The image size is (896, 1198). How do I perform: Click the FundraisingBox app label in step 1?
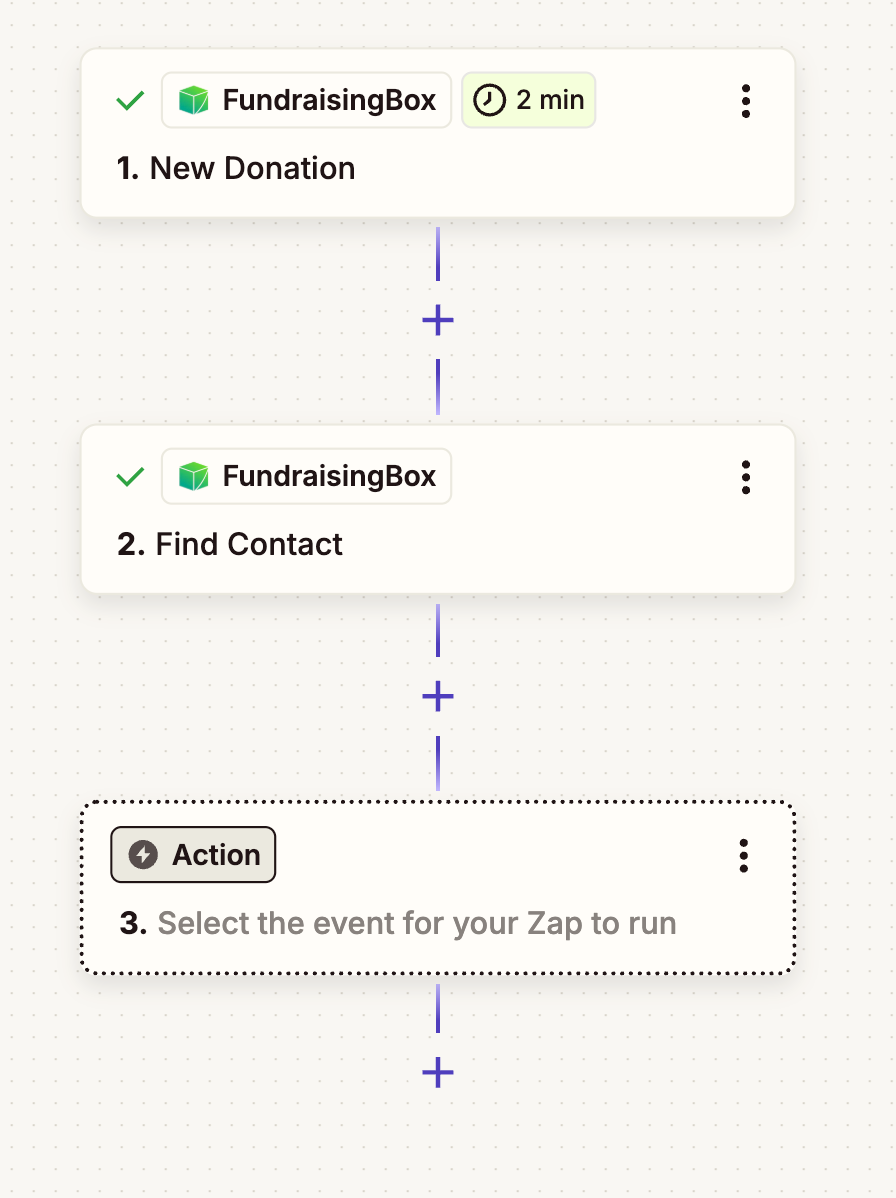pyautogui.click(x=329, y=100)
